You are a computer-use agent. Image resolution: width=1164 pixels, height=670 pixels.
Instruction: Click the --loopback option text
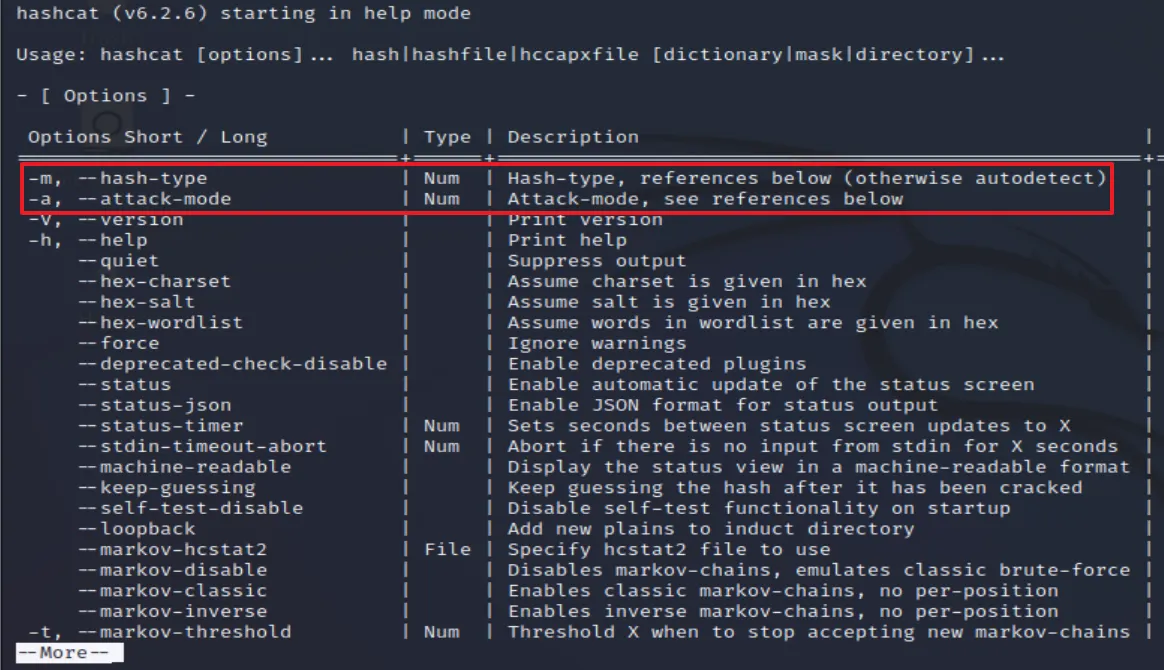(x=137, y=529)
